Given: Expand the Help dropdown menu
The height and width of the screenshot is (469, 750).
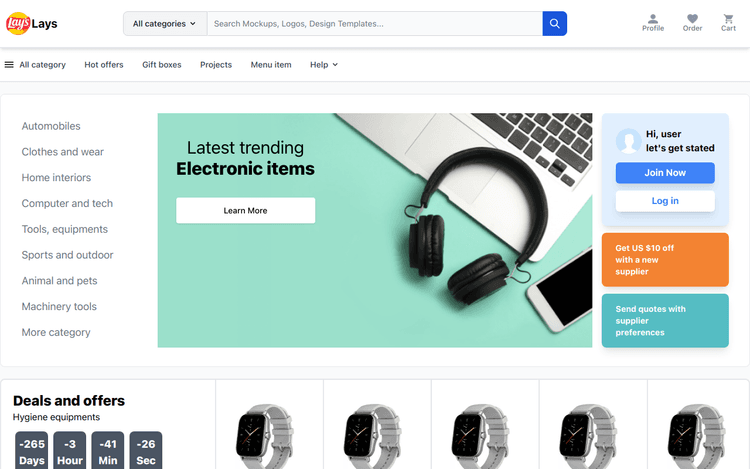Looking at the screenshot, I should [324, 65].
